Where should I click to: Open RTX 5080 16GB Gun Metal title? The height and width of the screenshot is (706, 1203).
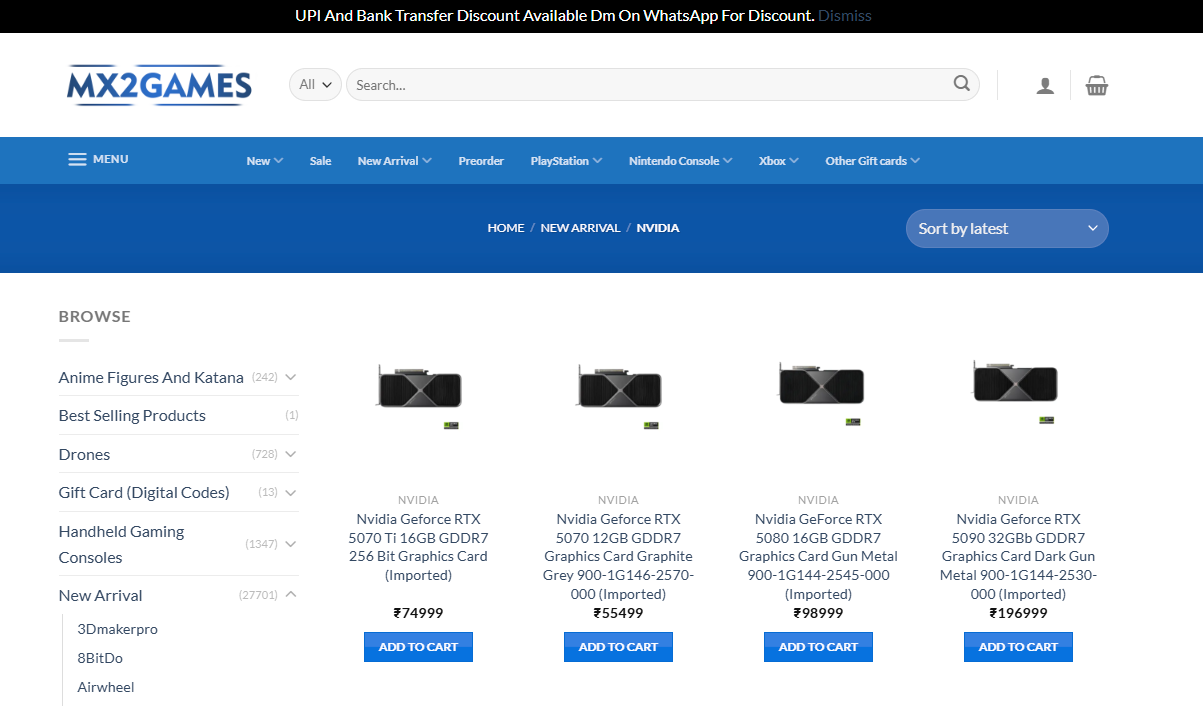818,556
